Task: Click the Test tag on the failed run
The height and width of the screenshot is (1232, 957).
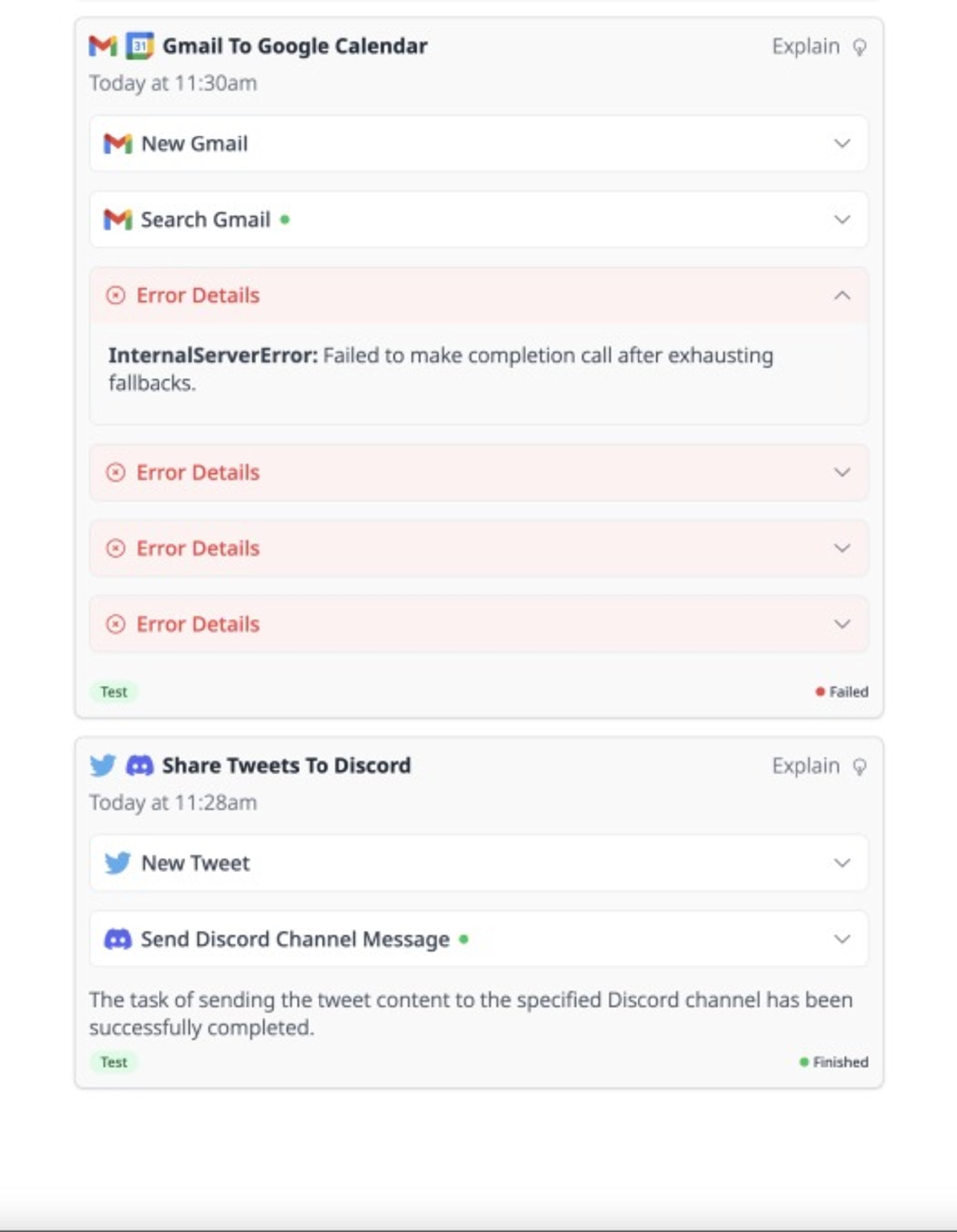Action: click(x=114, y=692)
